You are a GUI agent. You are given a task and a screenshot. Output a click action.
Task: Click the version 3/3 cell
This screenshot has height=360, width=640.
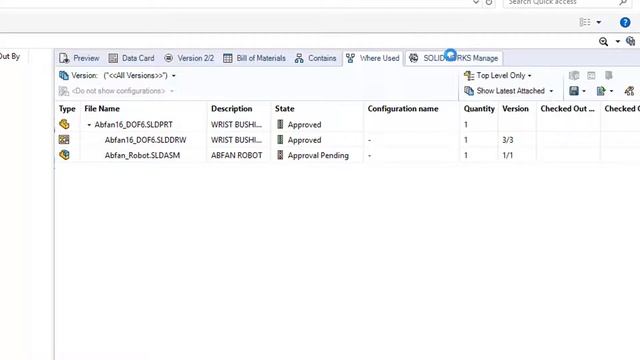pyautogui.click(x=508, y=140)
